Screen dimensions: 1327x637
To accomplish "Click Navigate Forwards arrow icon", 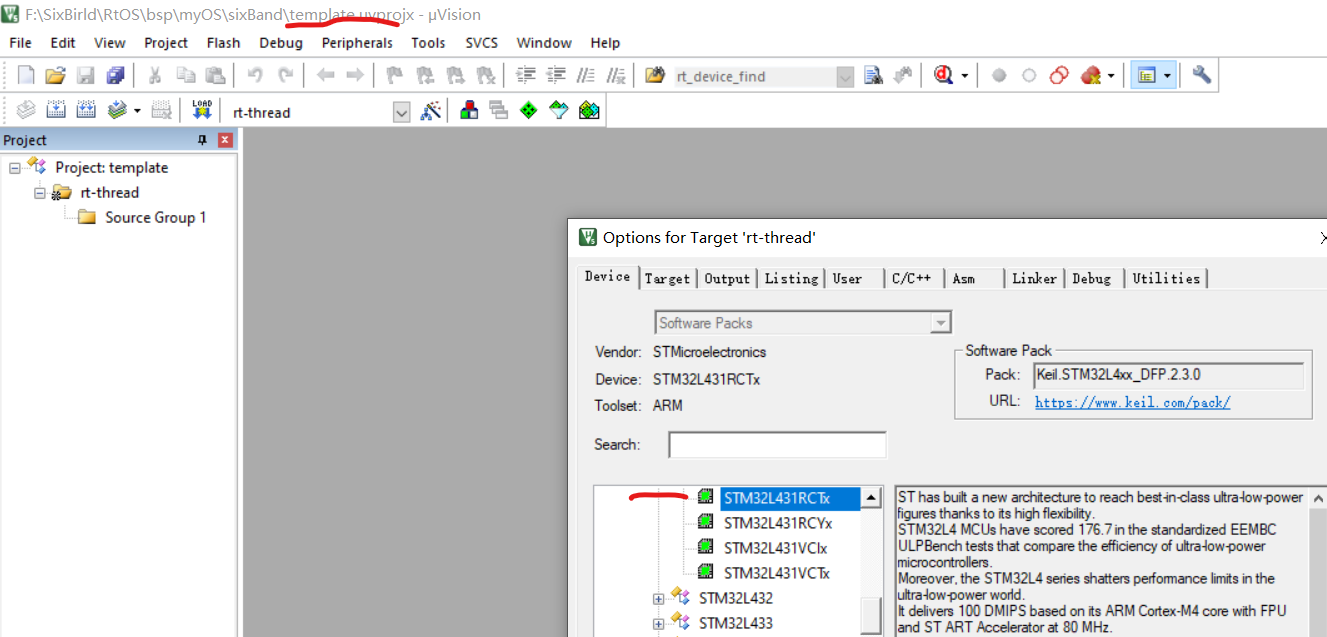I will pyautogui.click(x=355, y=75).
